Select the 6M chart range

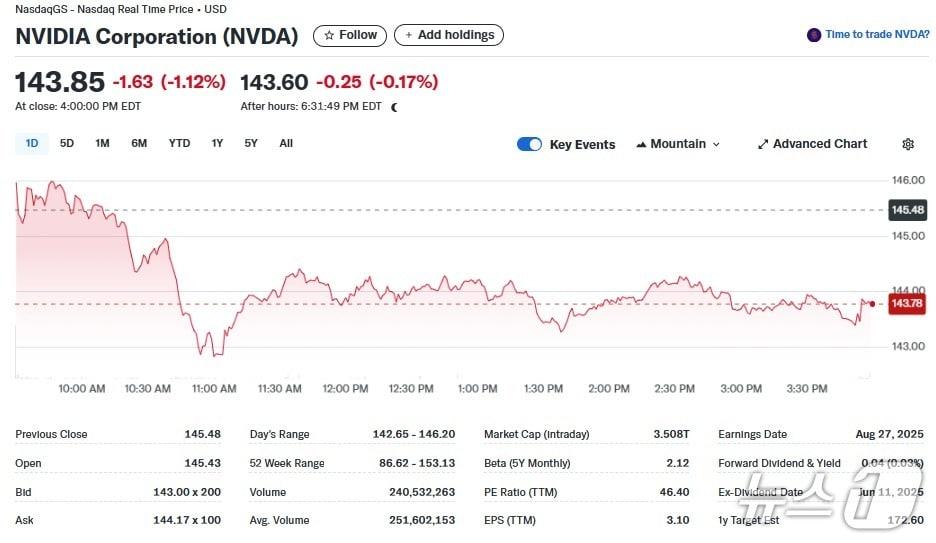tap(139, 143)
